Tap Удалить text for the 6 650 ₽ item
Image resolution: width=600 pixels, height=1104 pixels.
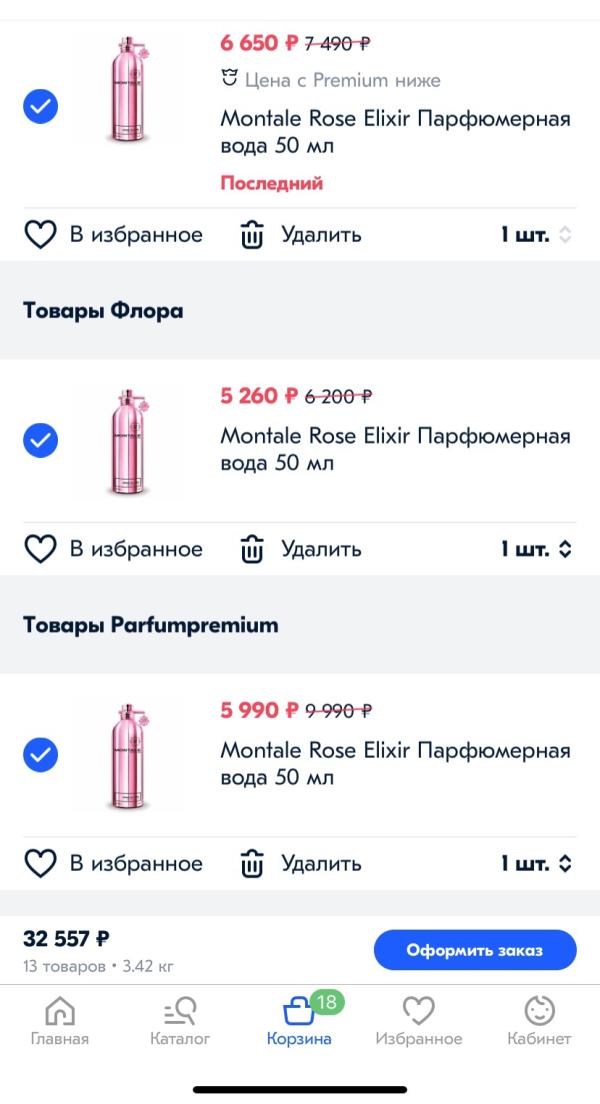pos(321,235)
